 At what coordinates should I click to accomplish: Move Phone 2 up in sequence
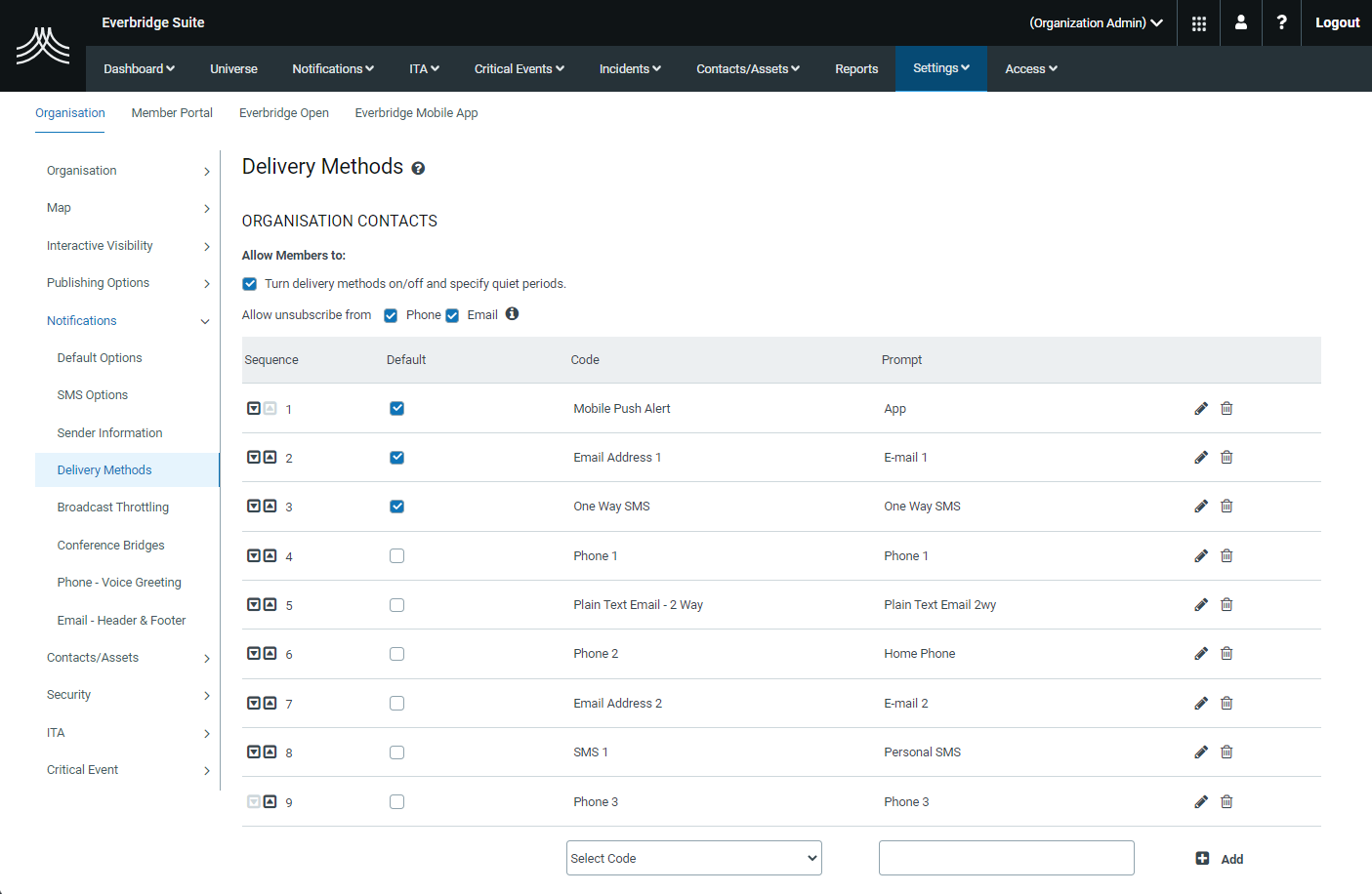click(x=270, y=653)
